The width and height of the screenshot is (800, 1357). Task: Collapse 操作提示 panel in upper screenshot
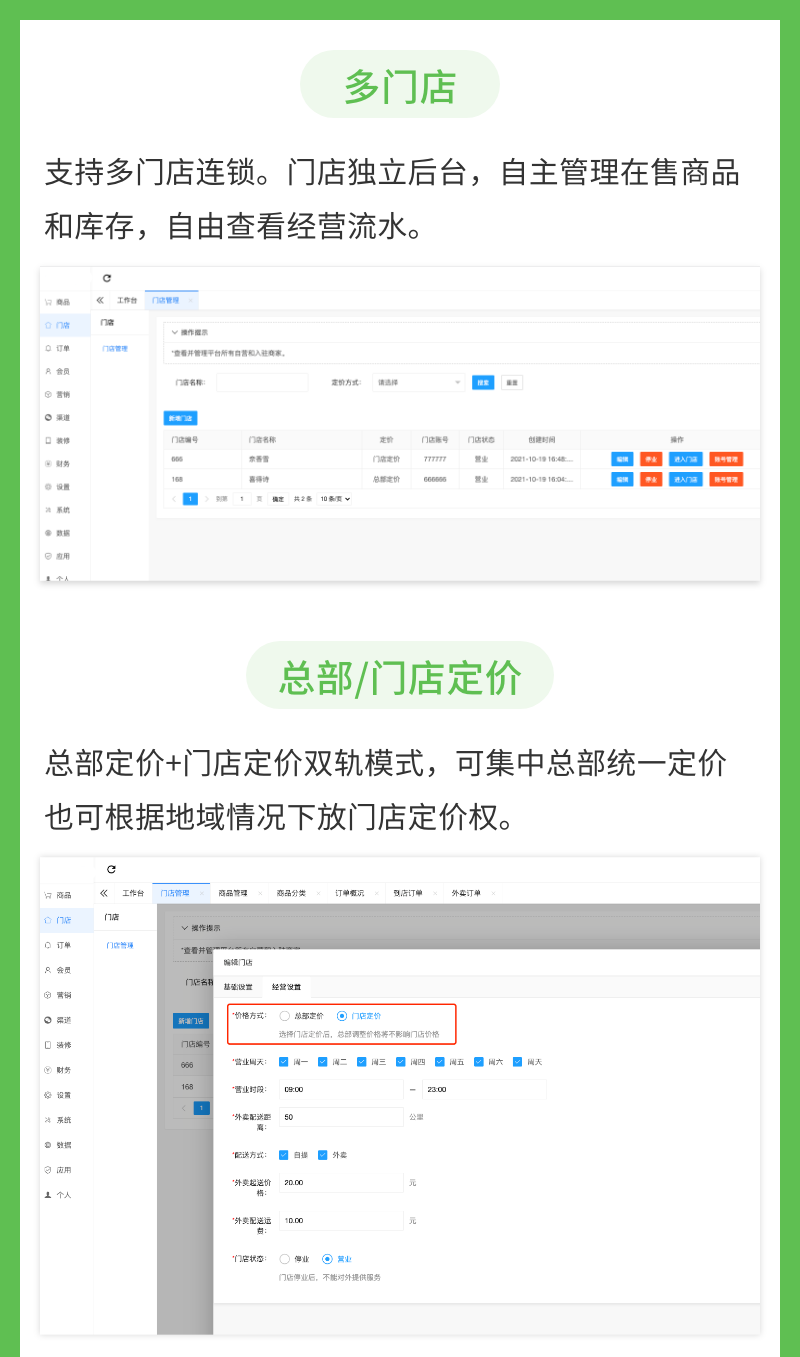coord(173,332)
